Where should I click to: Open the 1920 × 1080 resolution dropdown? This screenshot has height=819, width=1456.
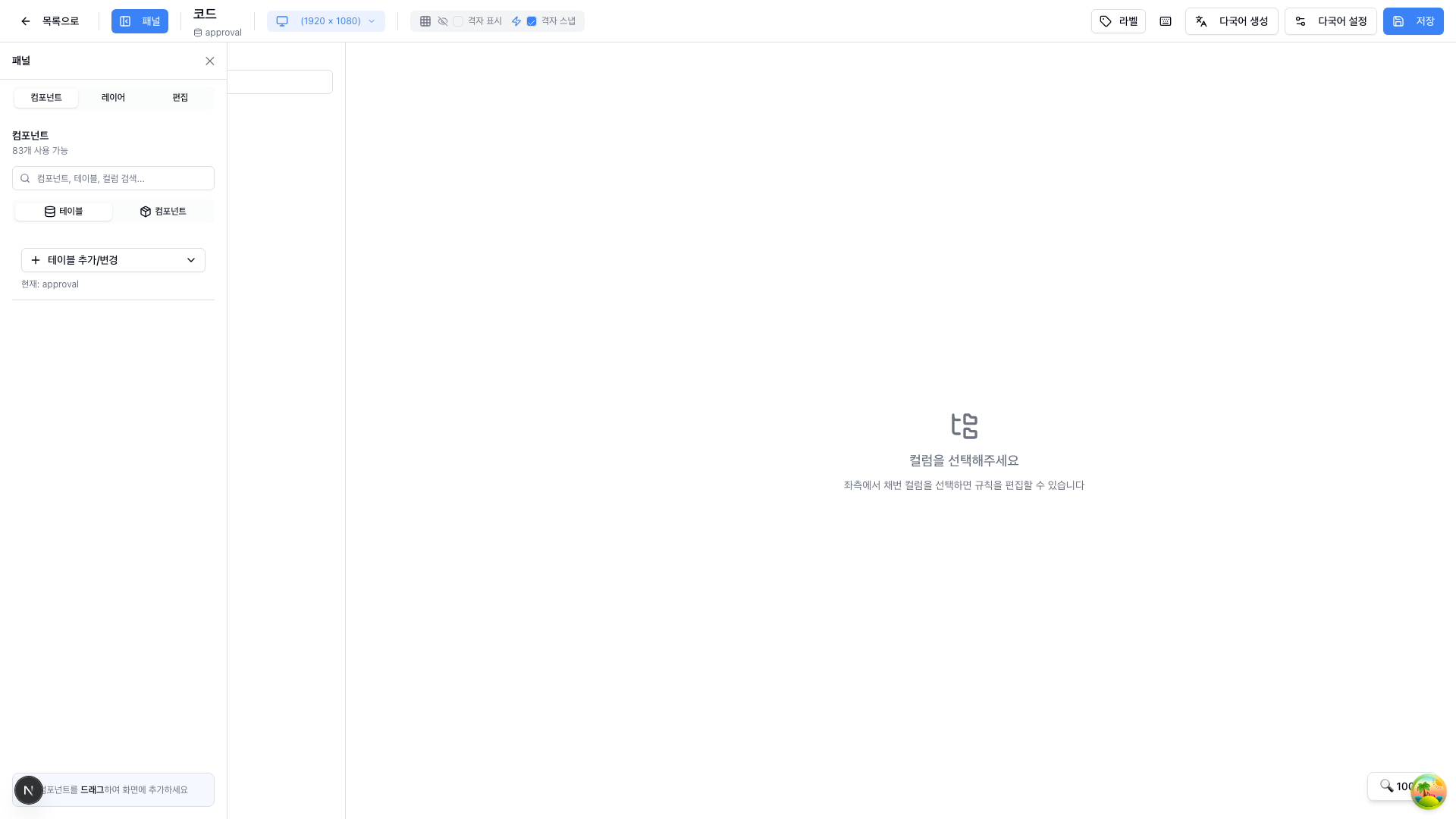(326, 21)
